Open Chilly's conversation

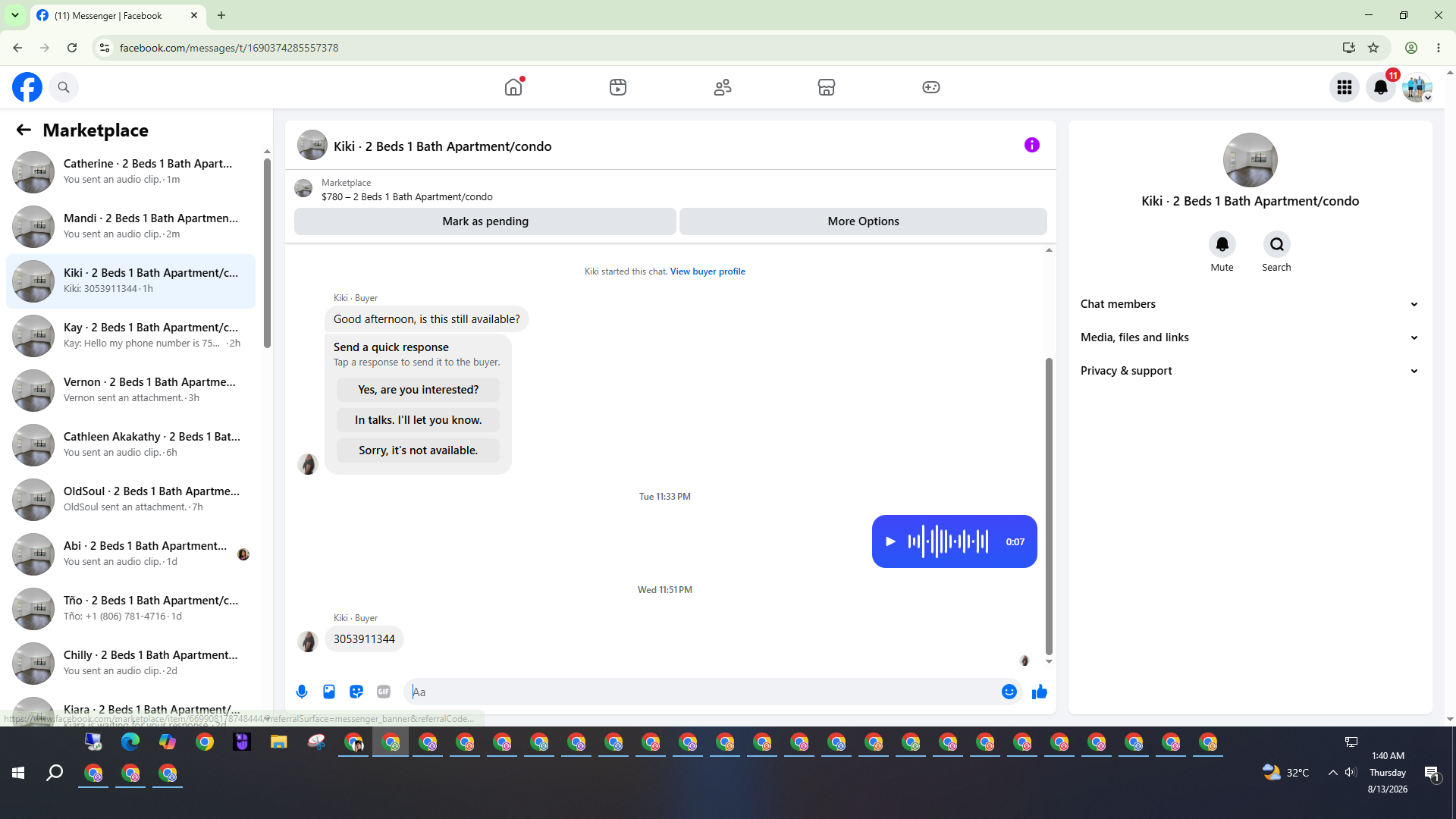[x=130, y=664]
